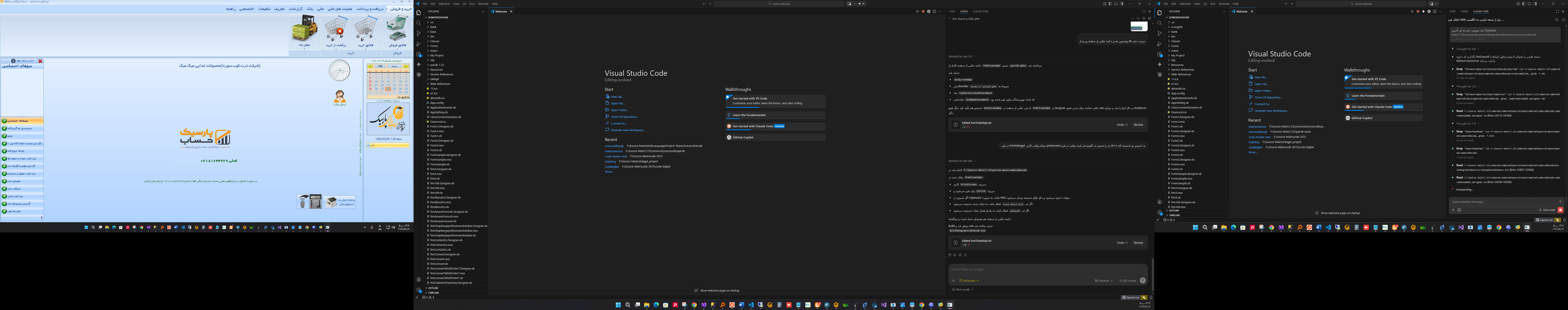Screen dimensions: 1568x310
Task: Click 'Generate New Workspace...' in the Claude Code VS Code window
Action: [x=1269, y=111]
